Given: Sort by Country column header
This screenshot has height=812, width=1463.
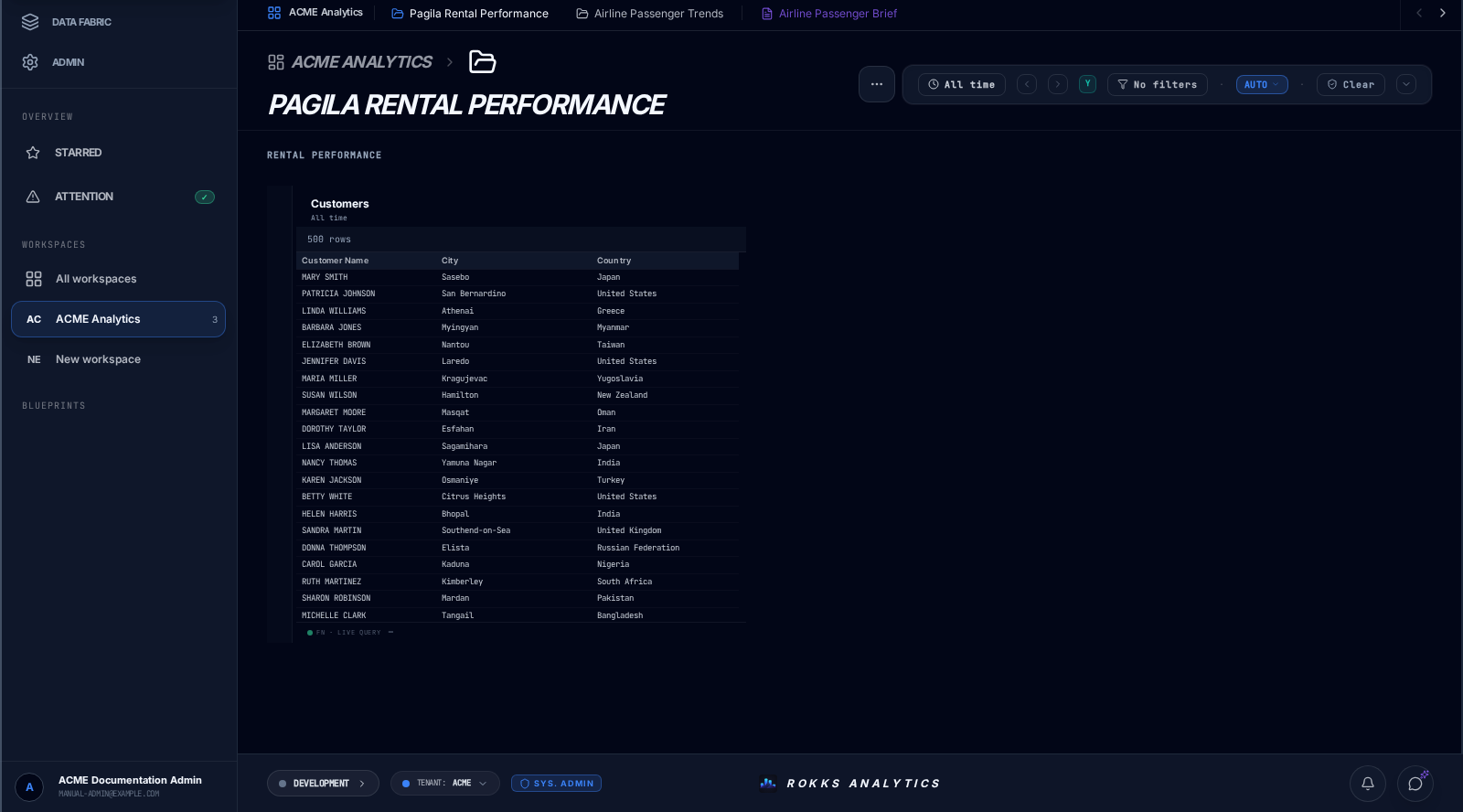Looking at the screenshot, I should [x=614, y=261].
